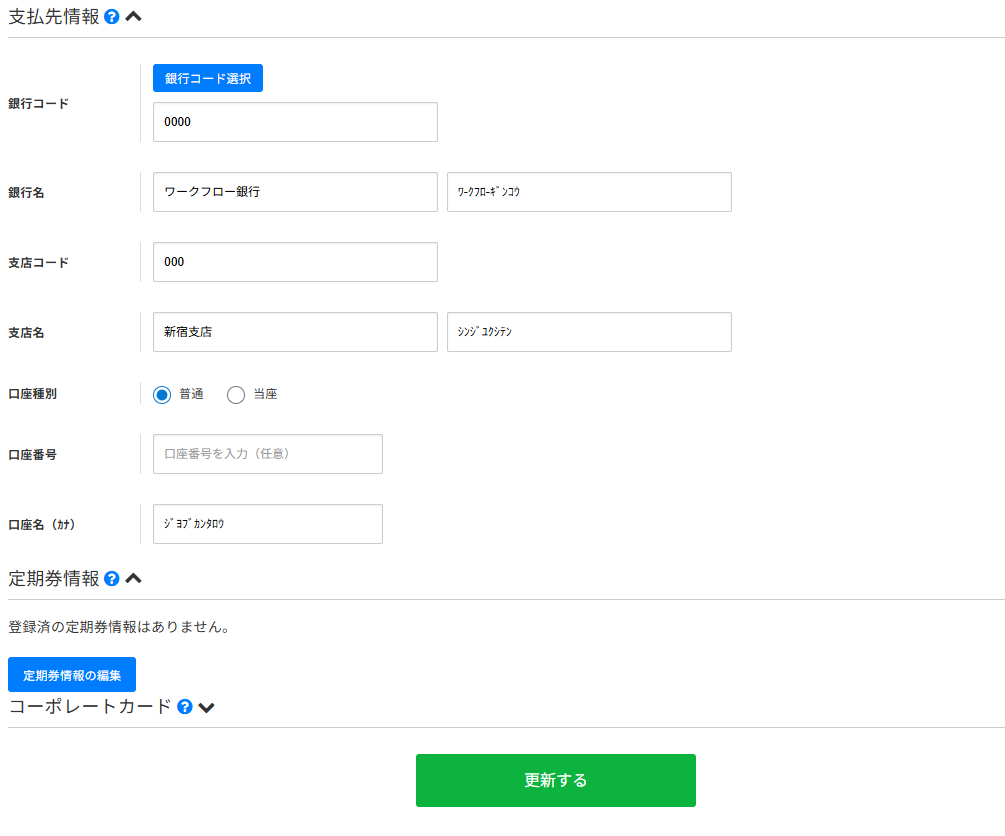Screen dimensions: 1005x836
Task: Select the branch code field showing 000
Action: [x=294, y=261]
